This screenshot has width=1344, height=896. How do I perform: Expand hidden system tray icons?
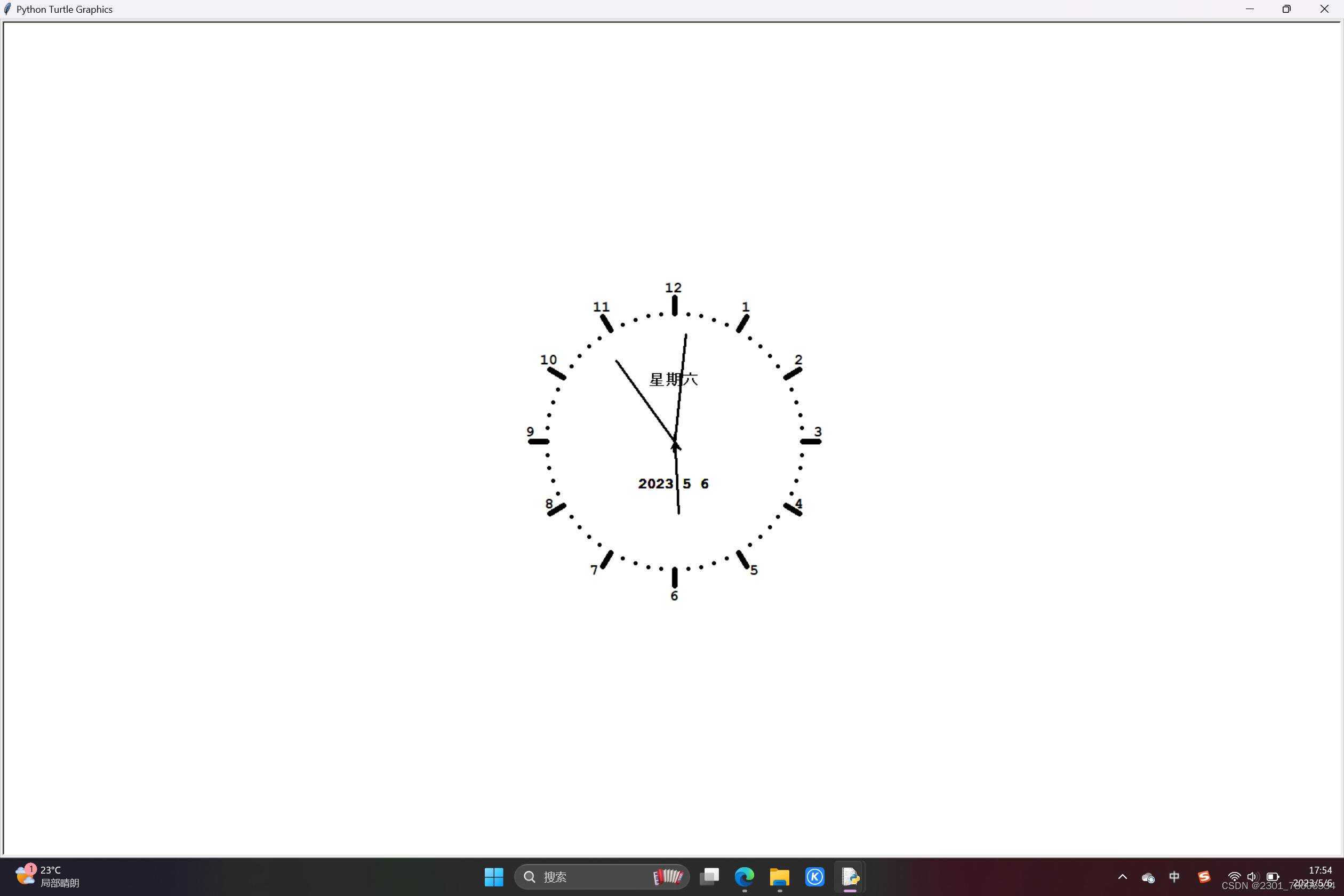tap(1122, 877)
